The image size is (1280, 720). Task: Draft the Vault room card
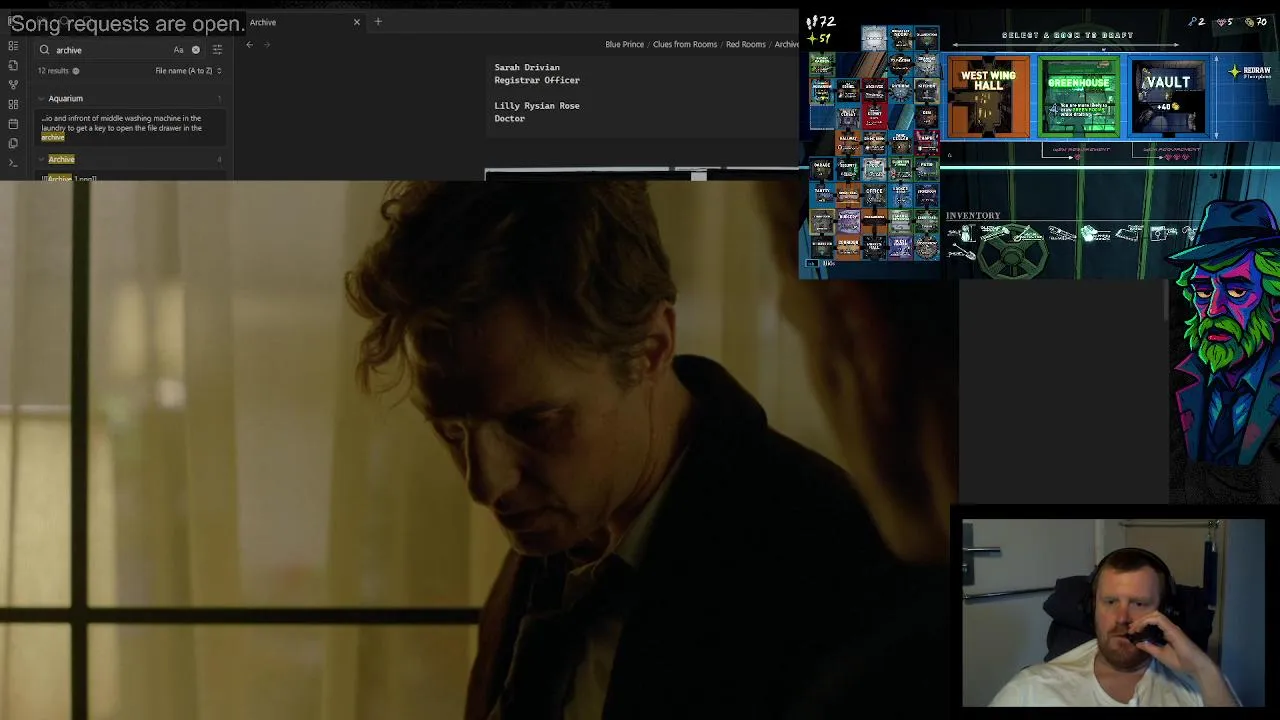1168,97
